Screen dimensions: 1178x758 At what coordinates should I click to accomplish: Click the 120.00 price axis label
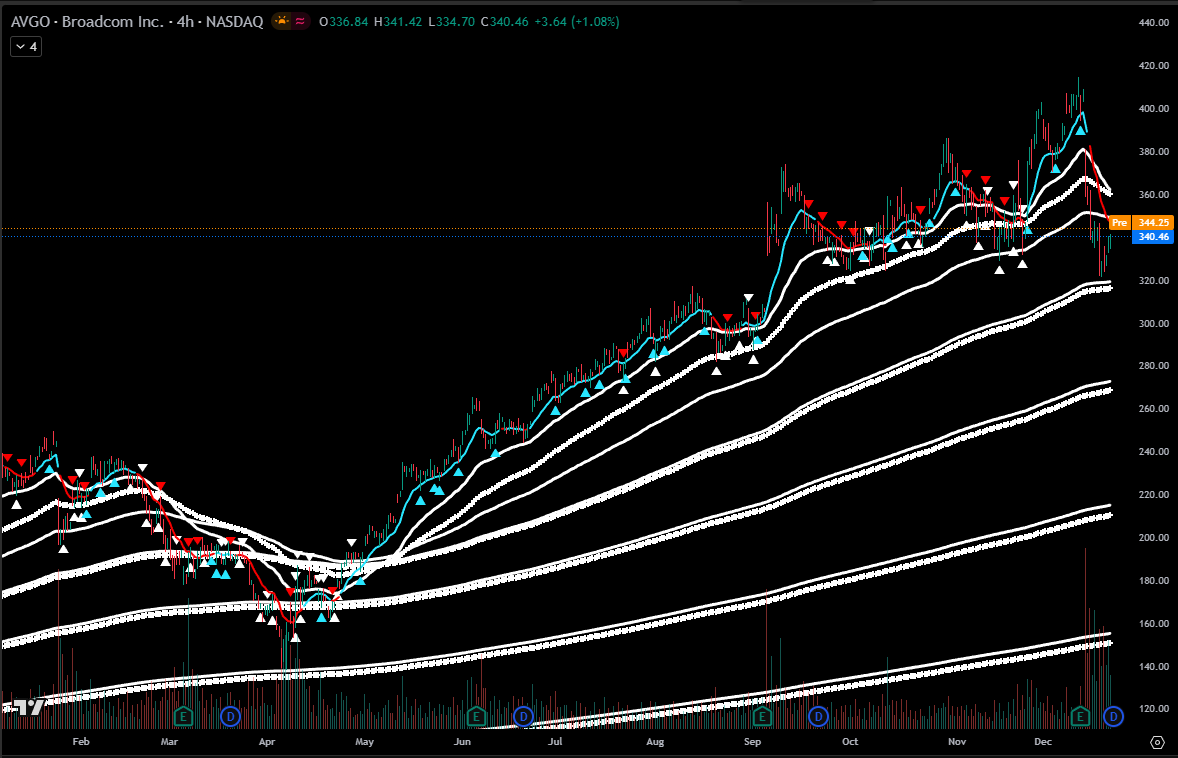coord(1154,708)
